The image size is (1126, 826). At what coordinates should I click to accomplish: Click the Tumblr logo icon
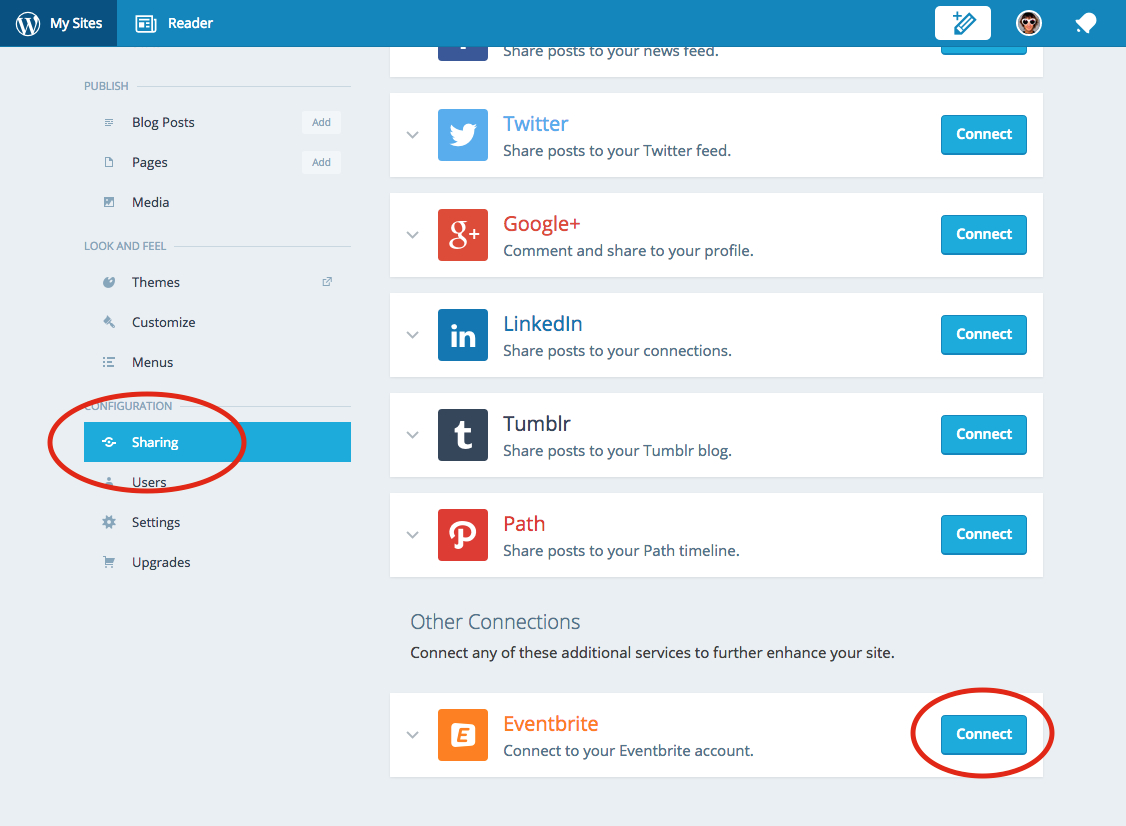click(x=462, y=435)
